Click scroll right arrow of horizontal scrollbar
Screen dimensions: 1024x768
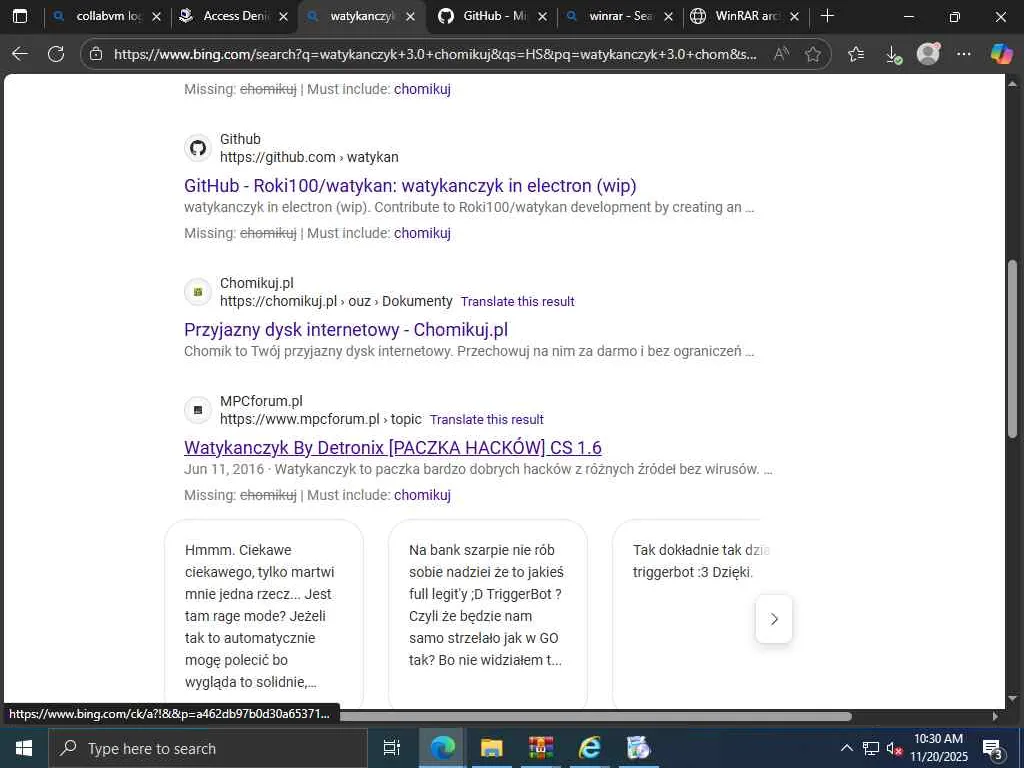click(x=995, y=716)
